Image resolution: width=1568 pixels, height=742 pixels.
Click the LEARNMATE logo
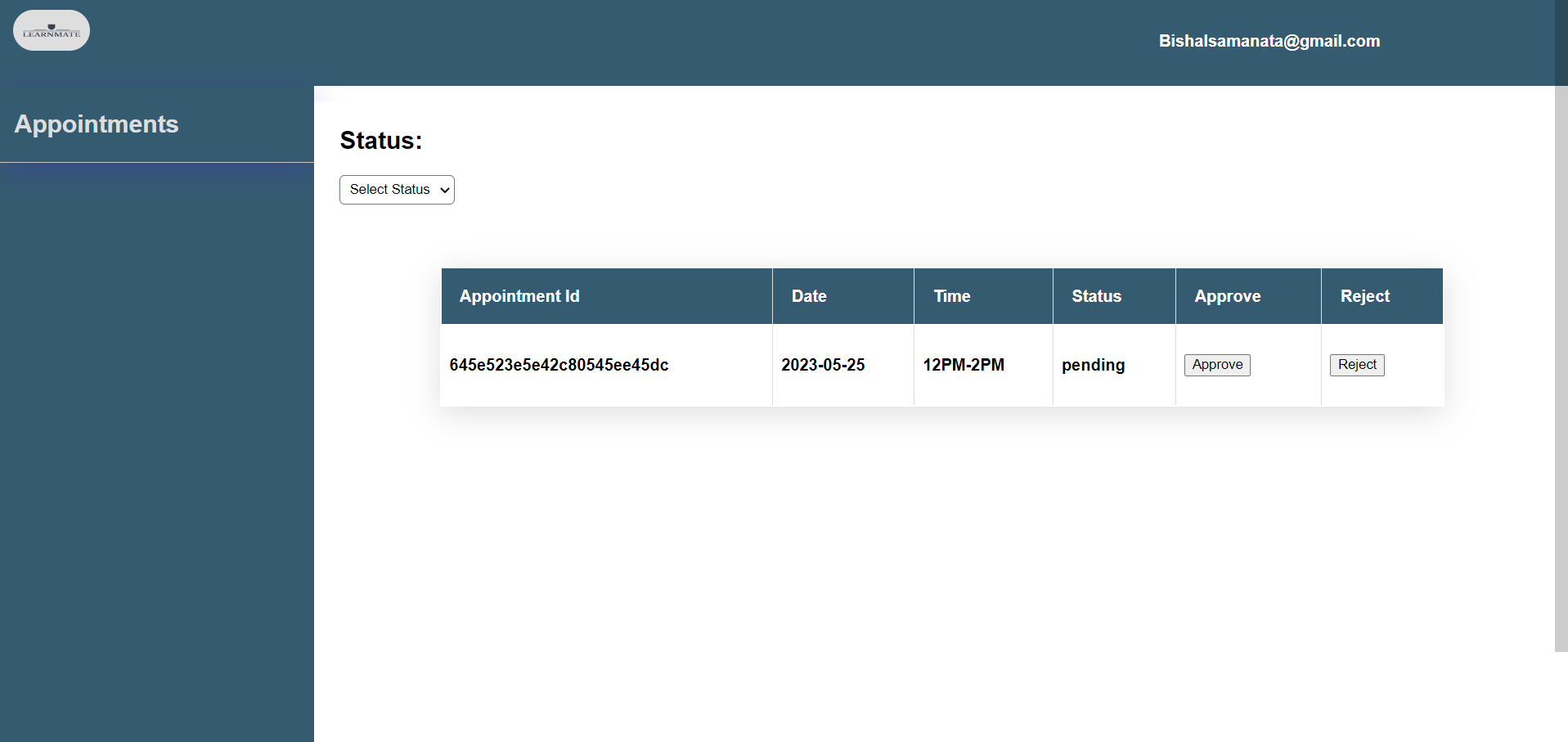[51, 29]
